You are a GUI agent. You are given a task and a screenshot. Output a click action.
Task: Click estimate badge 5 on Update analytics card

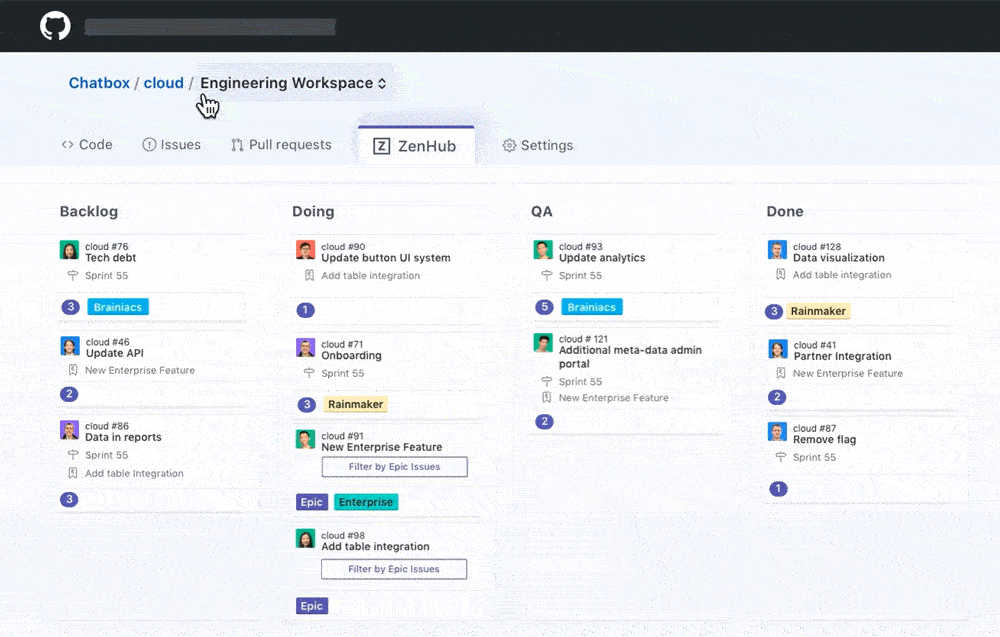point(544,307)
